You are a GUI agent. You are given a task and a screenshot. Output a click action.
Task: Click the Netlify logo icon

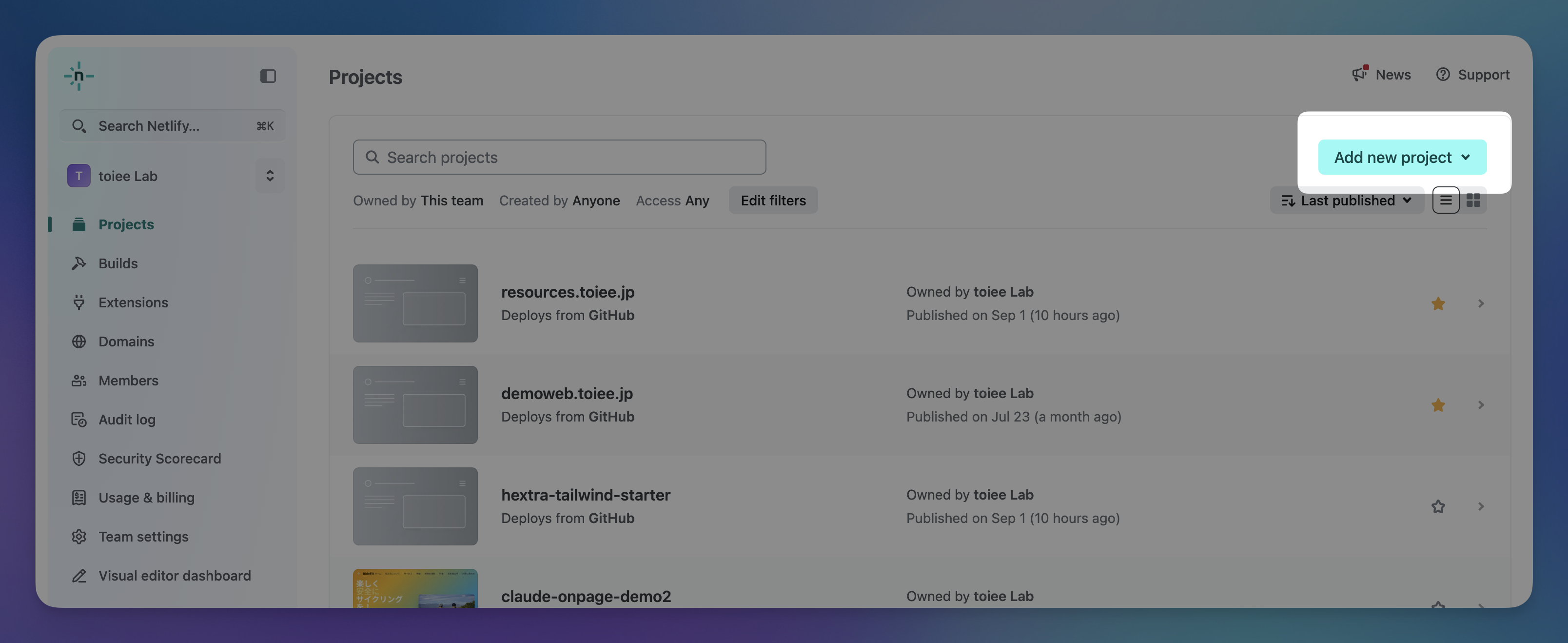coord(79,76)
